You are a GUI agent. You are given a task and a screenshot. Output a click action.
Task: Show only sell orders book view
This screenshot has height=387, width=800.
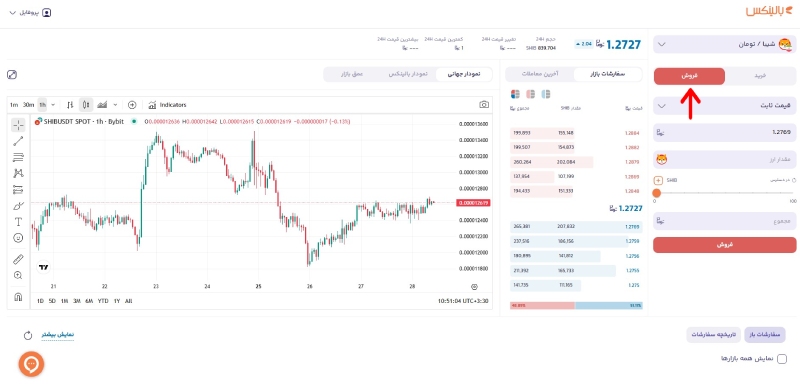coord(531,94)
